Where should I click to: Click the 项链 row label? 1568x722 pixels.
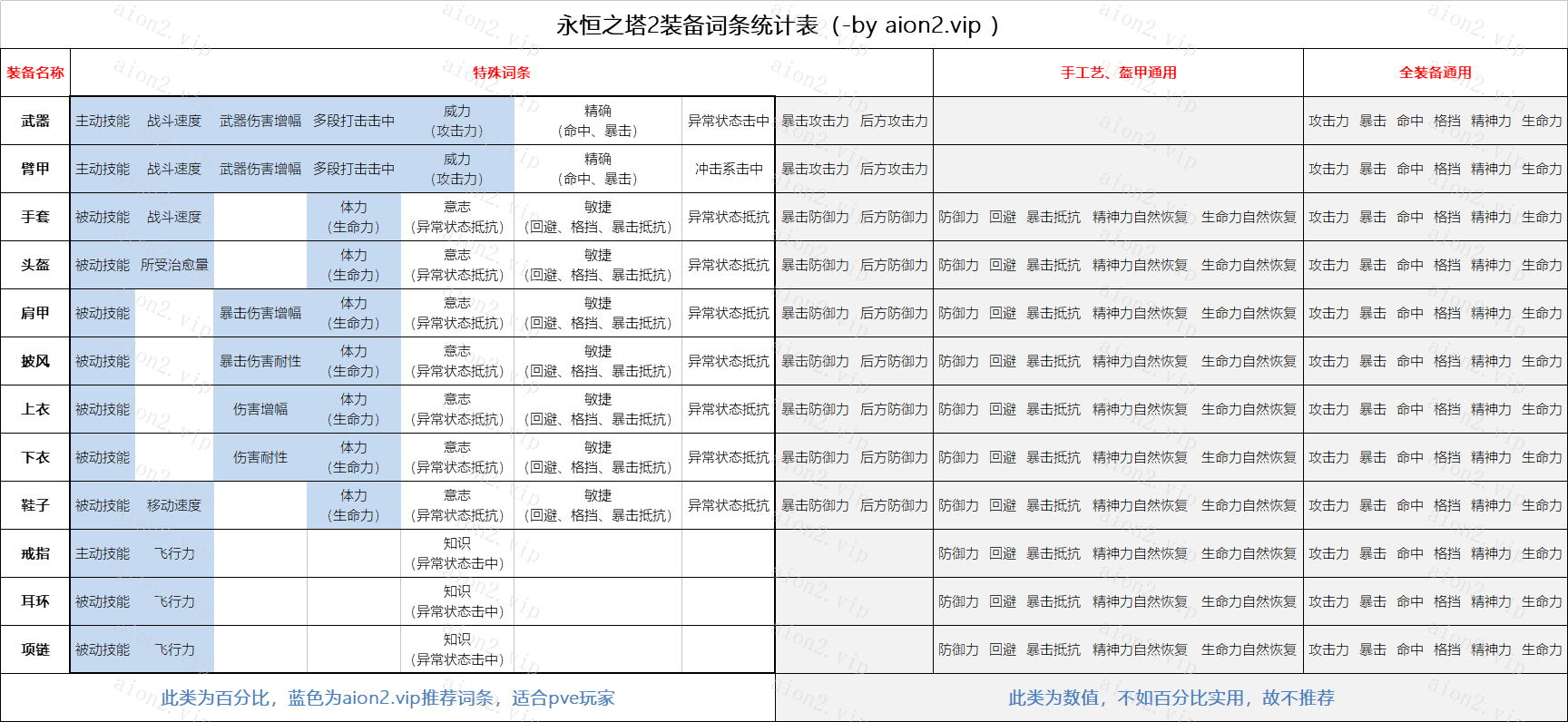(x=35, y=649)
